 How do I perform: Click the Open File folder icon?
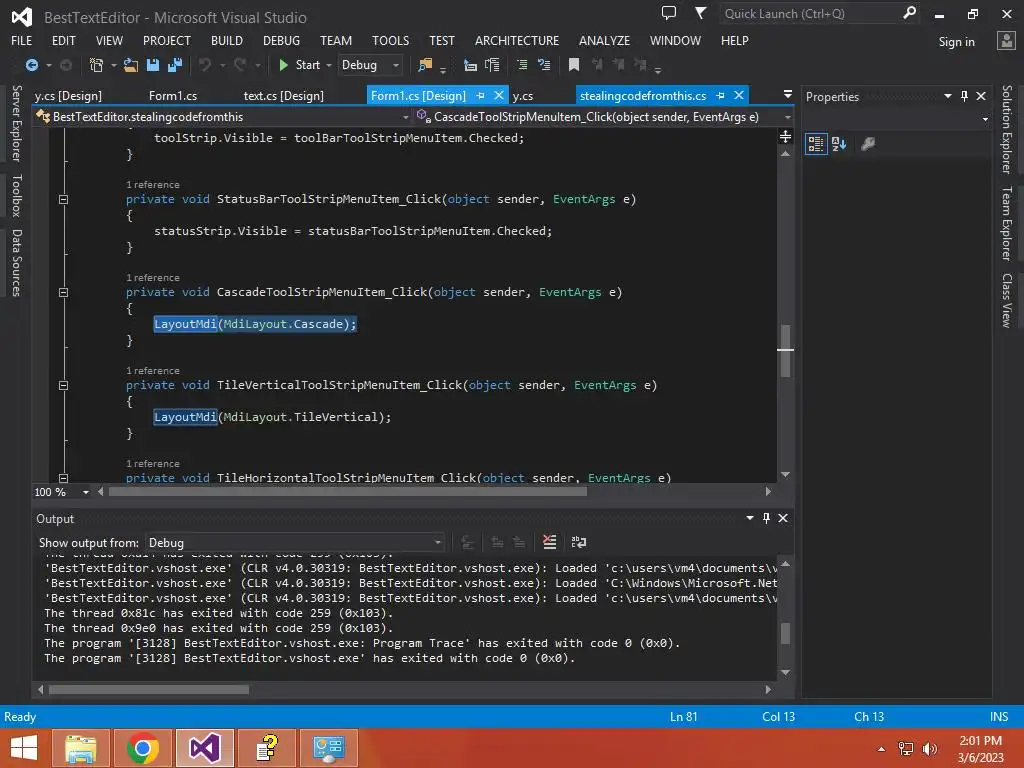pyautogui.click(x=131, y=65)
